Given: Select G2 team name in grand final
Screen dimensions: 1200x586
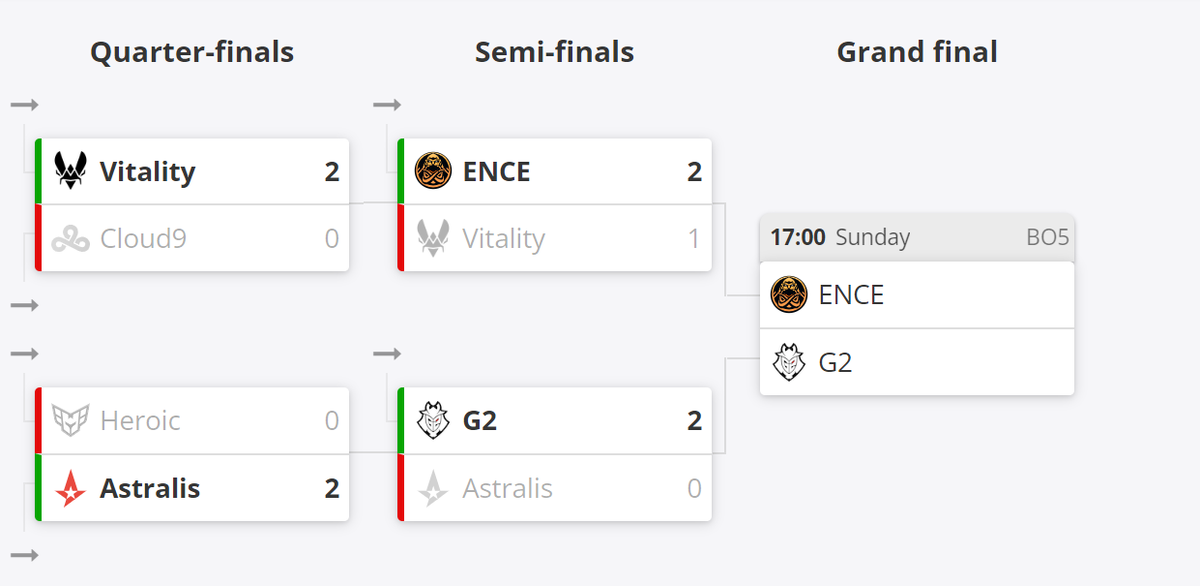Looking at the screenshot, I should pos(835,362).
